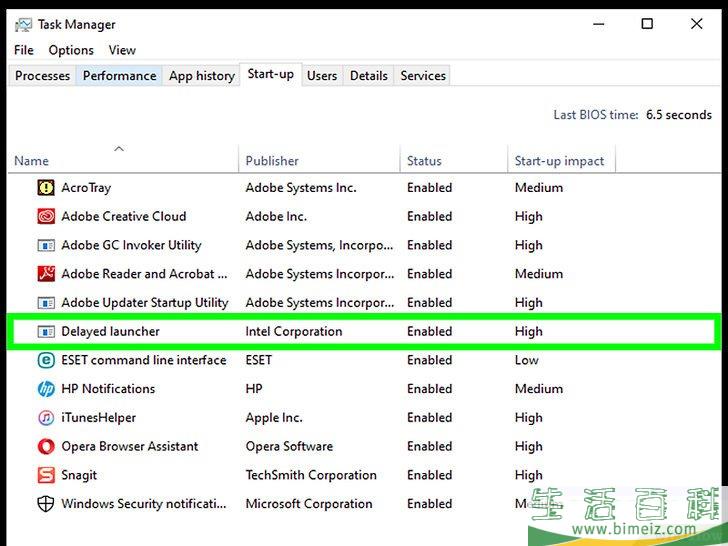Select the iTunesHelper name text
The image size is (728, 546).
(99, 418)
